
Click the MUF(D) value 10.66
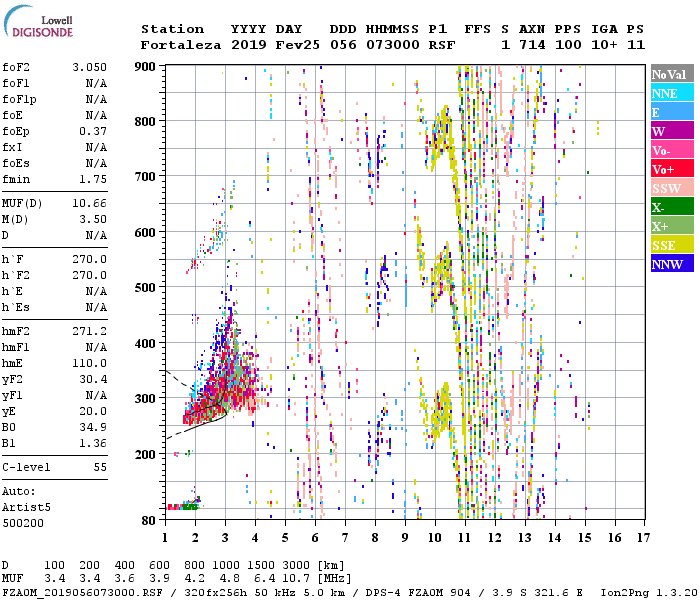click(89, 204)
